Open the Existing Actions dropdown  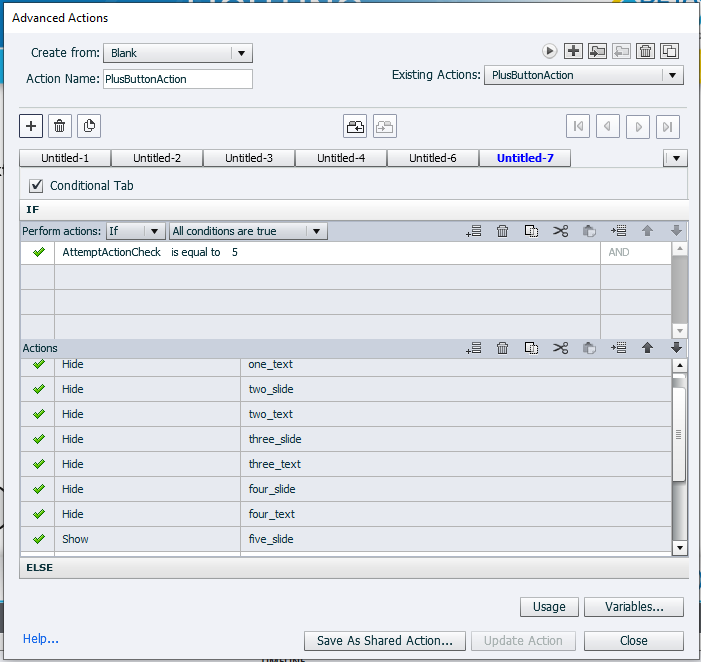click(x=583, y=75)
